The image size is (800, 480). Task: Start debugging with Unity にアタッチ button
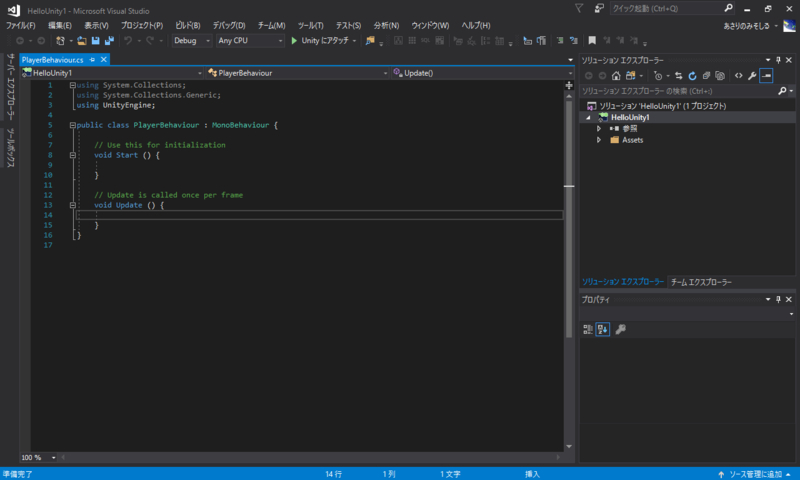tap(323, 40)
